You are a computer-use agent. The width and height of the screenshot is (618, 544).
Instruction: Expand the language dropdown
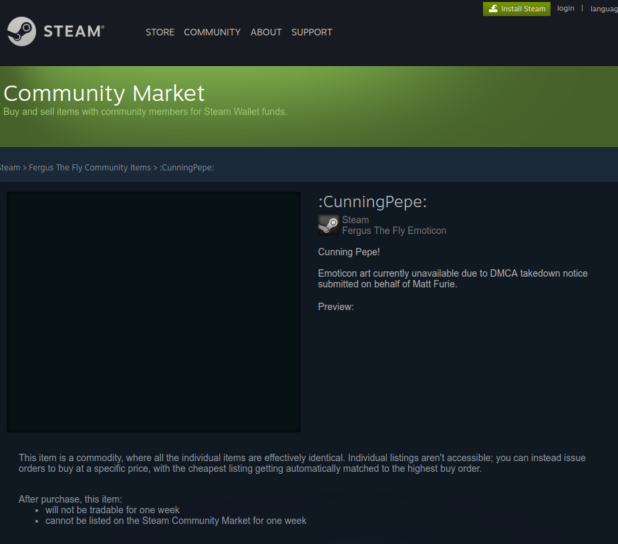pyautogui.click(x=604, y=9)
